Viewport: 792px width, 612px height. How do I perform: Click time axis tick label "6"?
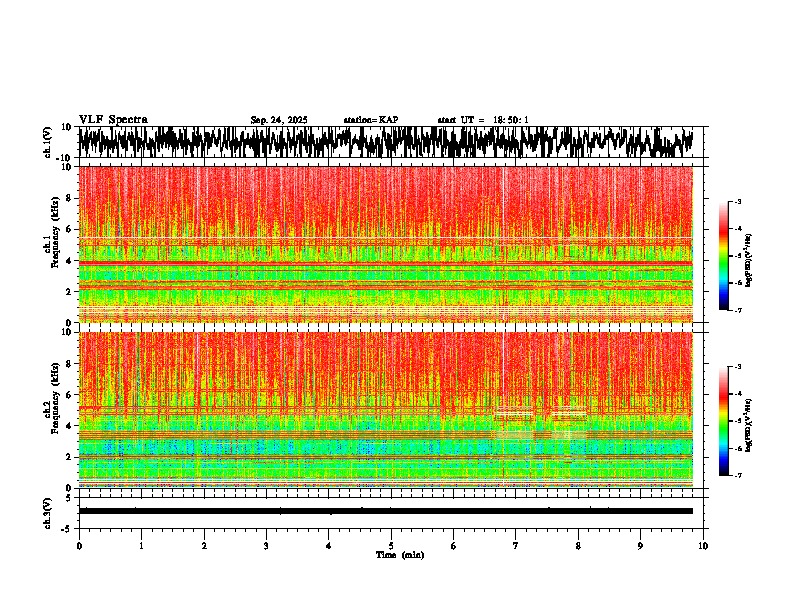point(454,546)
